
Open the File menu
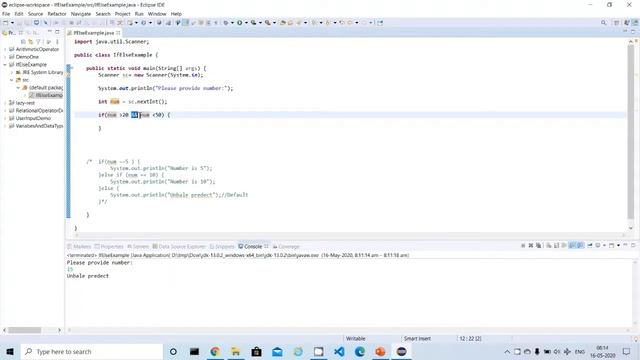pos(6,14)
